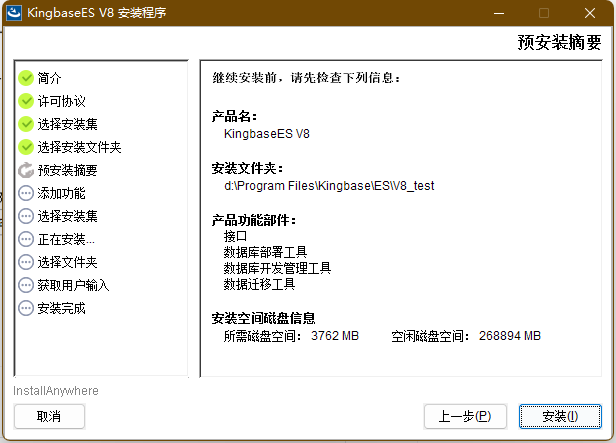Cancel the installer with 取消
Image resolution: width=616 pixels, height=443 pixels.
(49, 416)
